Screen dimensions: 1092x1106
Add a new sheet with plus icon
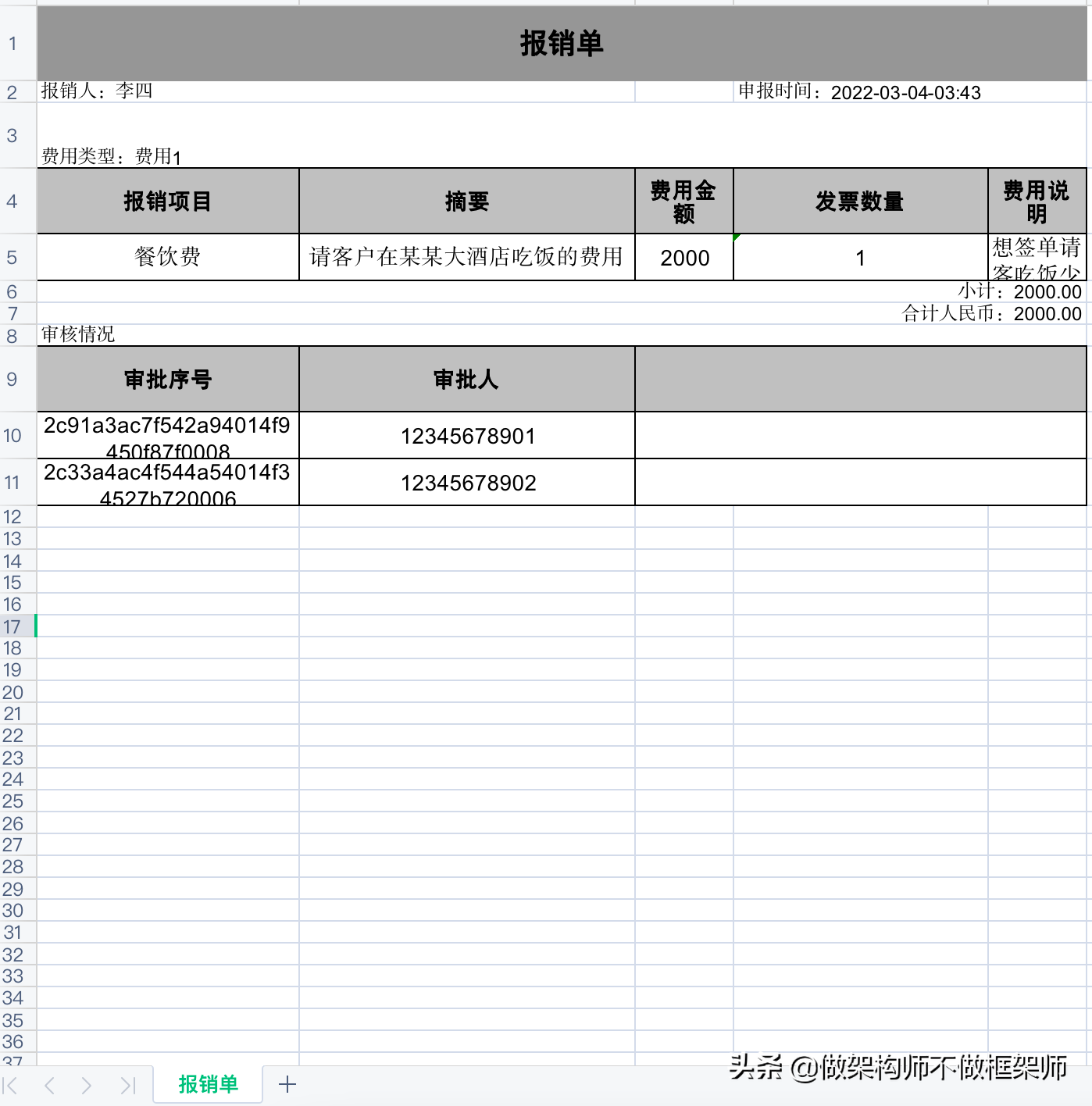[x=287, y=1084]
